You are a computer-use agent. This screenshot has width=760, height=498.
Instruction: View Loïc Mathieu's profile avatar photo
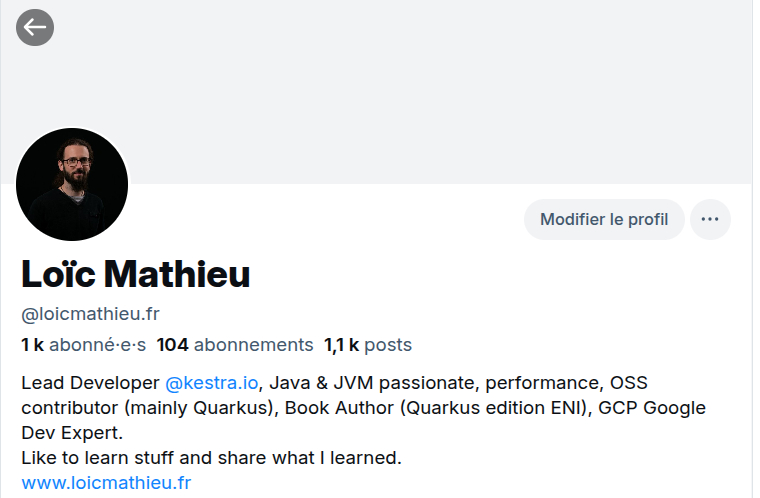point(72,185)
